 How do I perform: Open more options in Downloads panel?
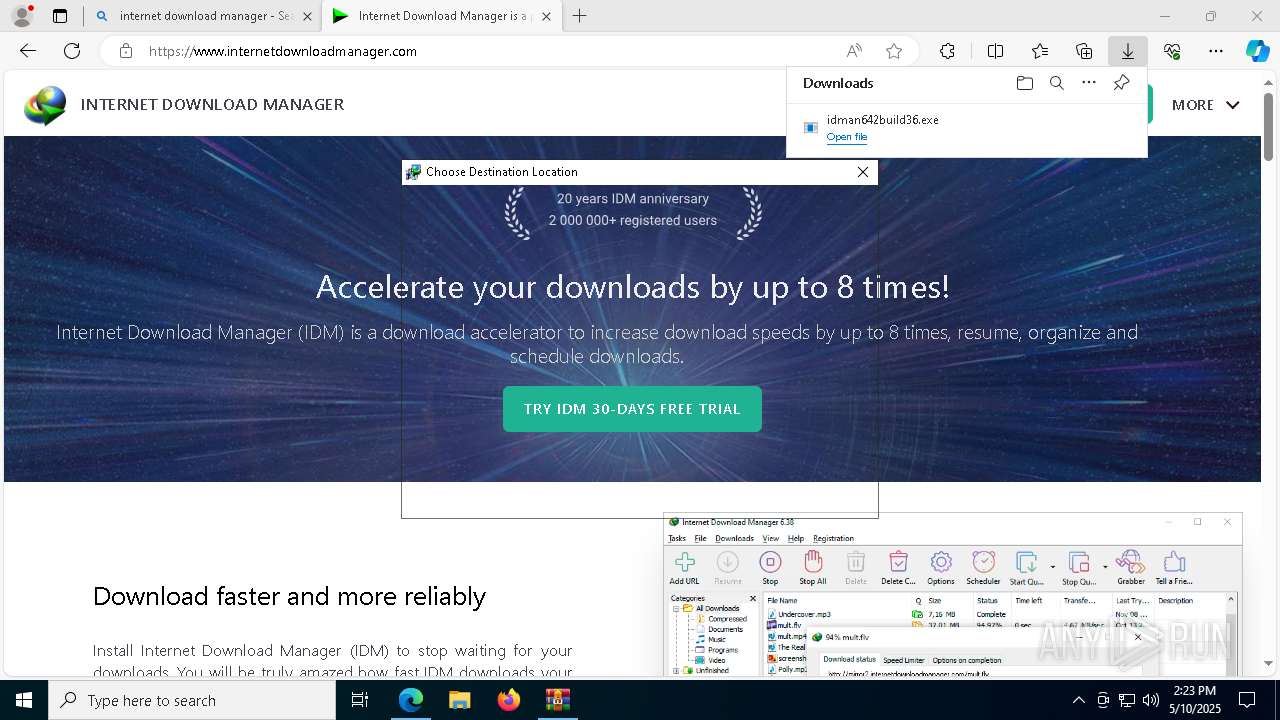(x=1089, y=83)
